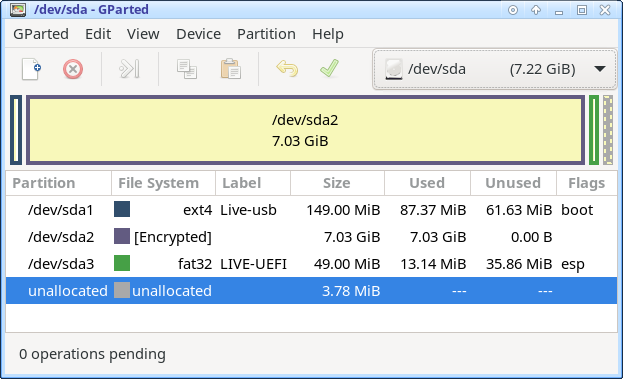Screen dimensions: 623x379
Task: Open the Device menu
Action: point(198,34)
